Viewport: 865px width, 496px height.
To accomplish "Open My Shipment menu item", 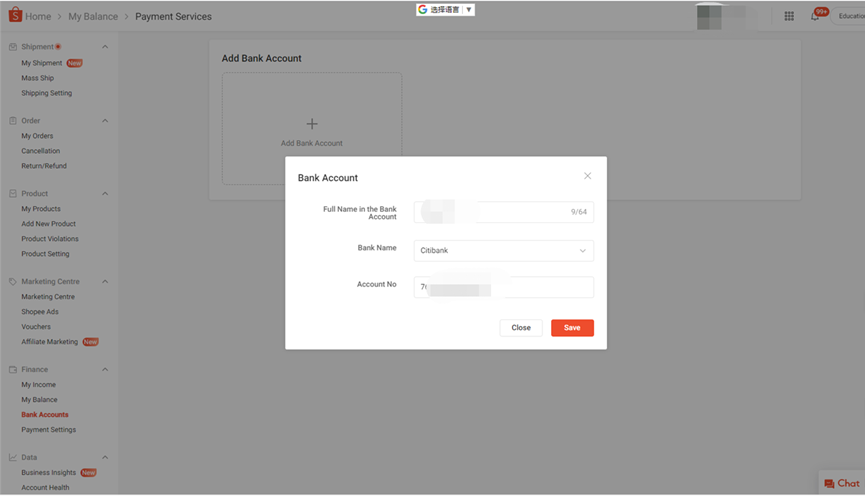I will click(x=42, y=63).
